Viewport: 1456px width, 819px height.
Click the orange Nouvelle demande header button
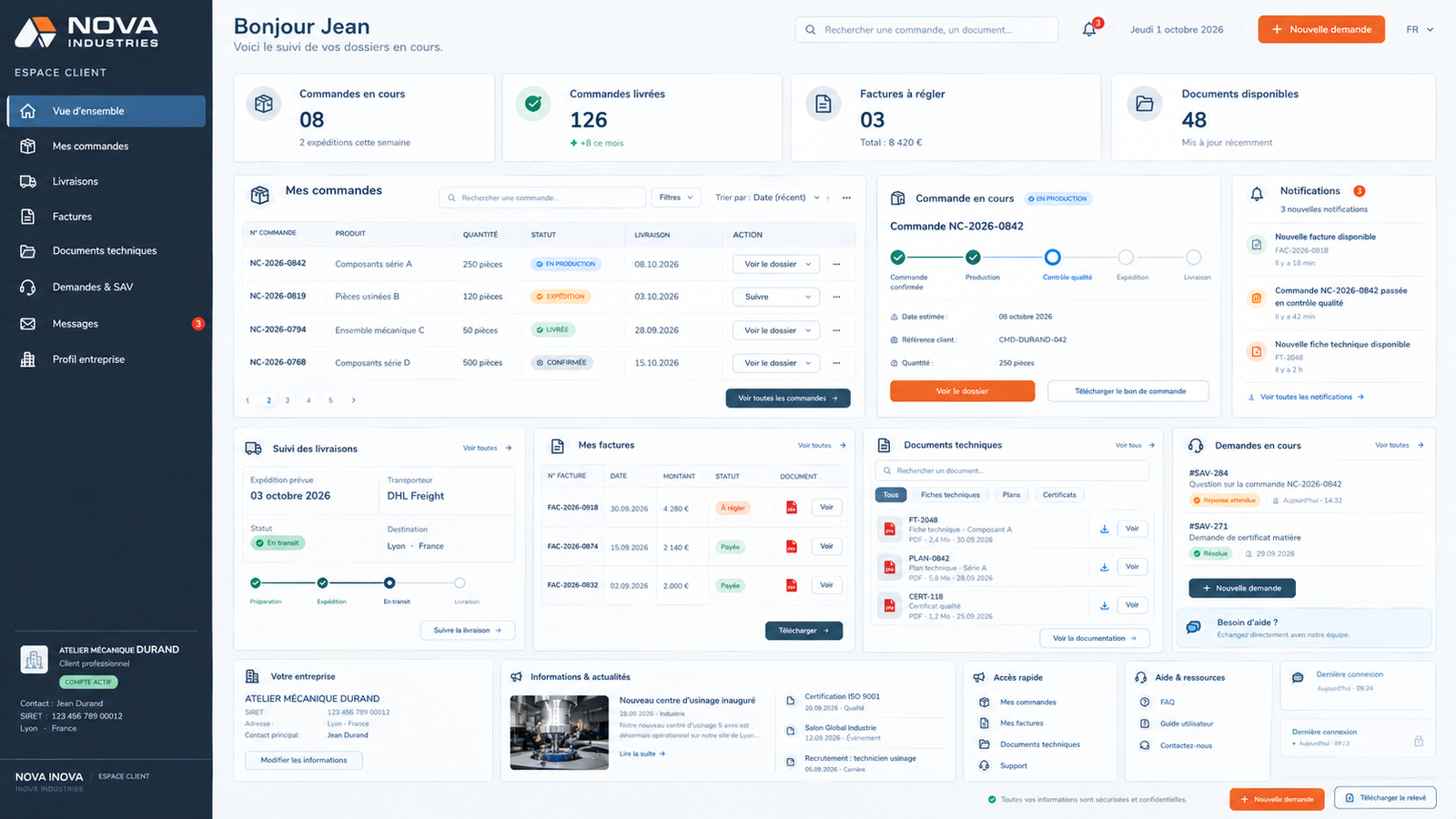pos(1321,29)
